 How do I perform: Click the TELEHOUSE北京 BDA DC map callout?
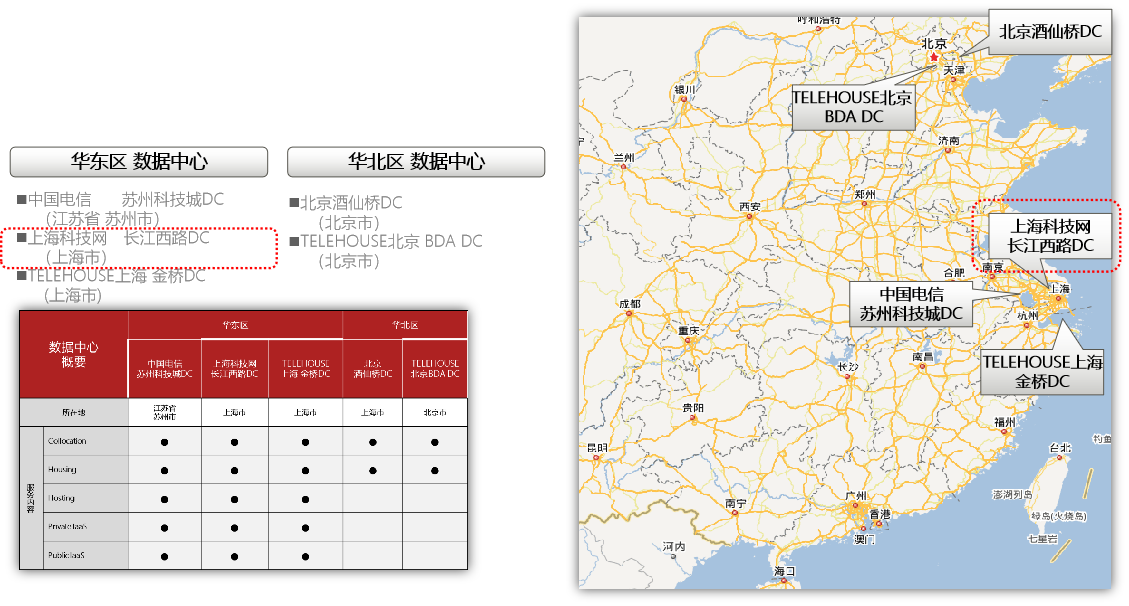tap(853, 107)
